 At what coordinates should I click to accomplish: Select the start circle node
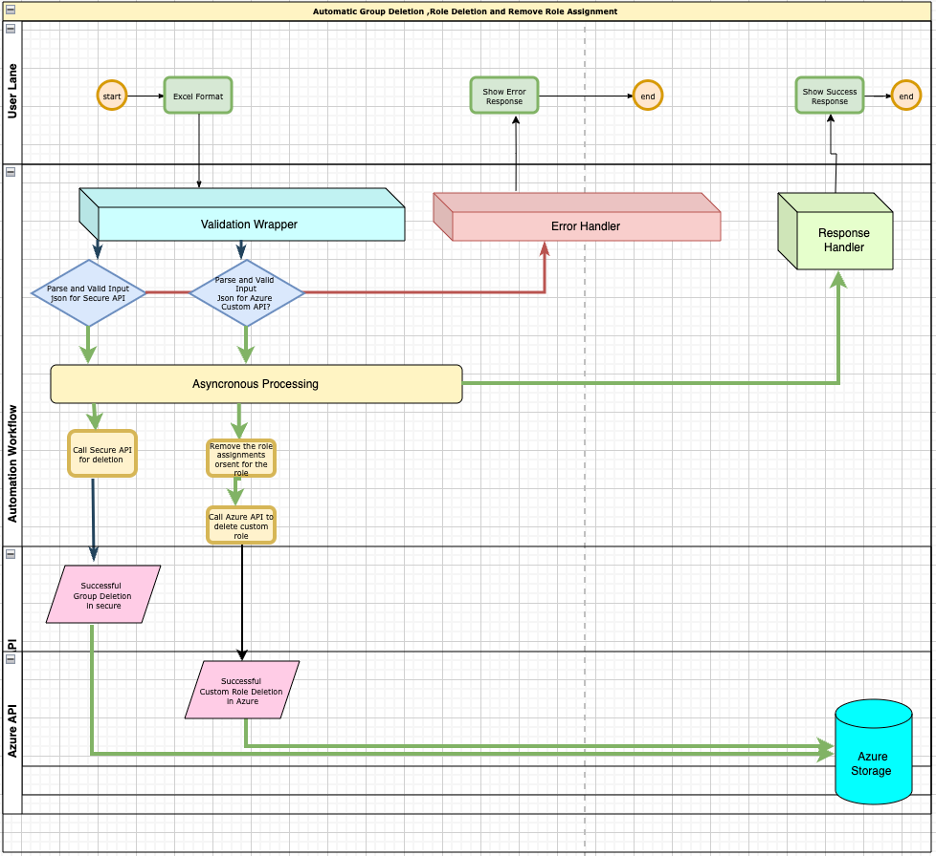pyautogui.click(x=112, y=96)
